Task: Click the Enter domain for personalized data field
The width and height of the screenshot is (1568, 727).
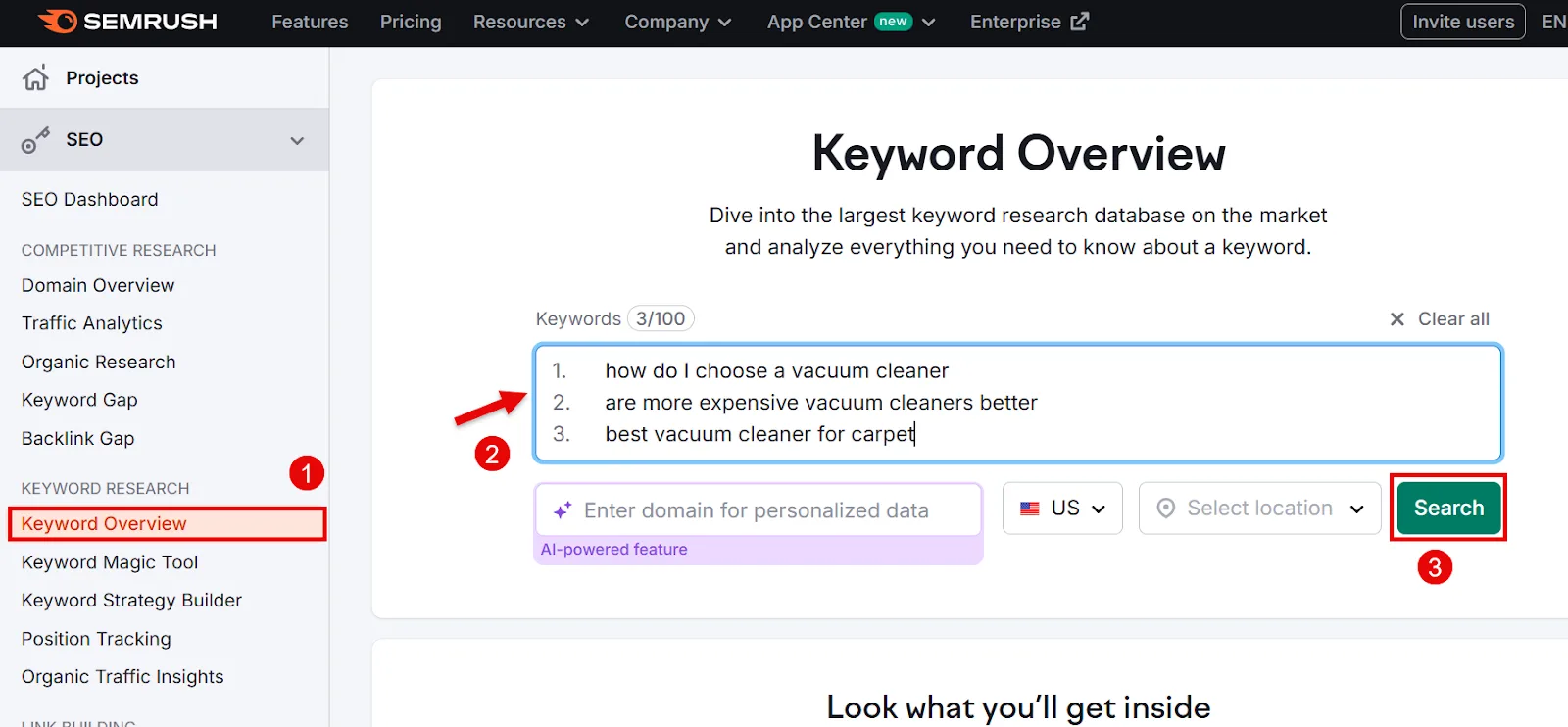Action: tap(759, 510)
